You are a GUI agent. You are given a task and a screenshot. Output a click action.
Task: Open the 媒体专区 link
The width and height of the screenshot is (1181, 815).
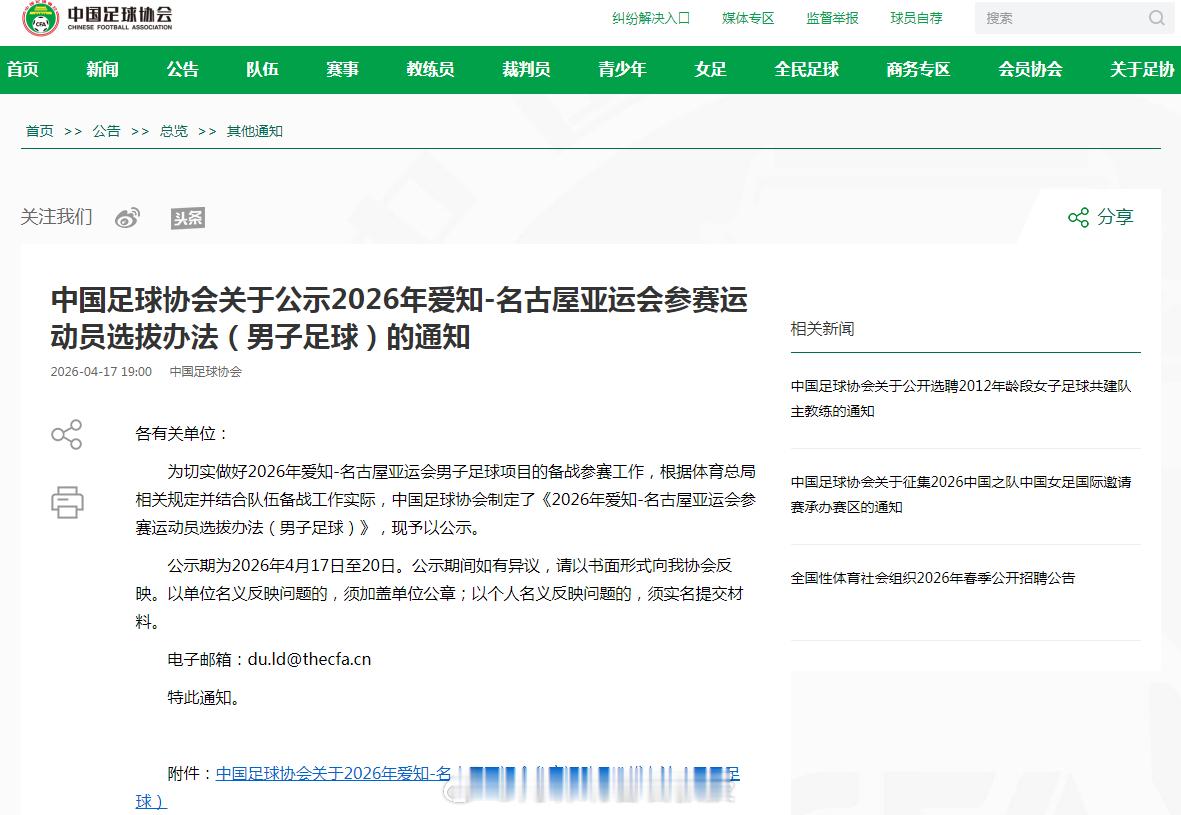748,17
